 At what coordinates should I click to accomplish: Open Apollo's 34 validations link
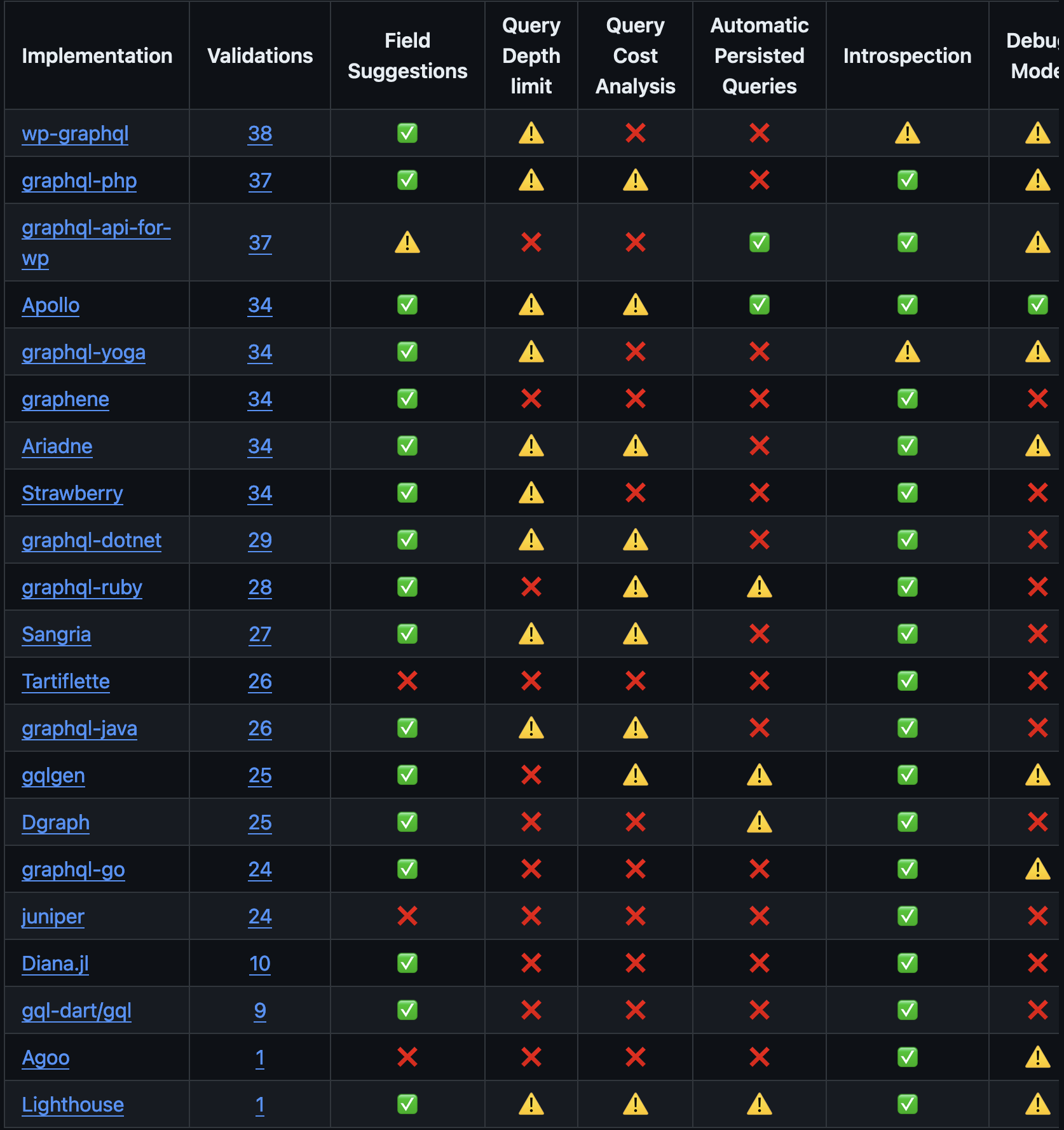[x=260, y=306]
